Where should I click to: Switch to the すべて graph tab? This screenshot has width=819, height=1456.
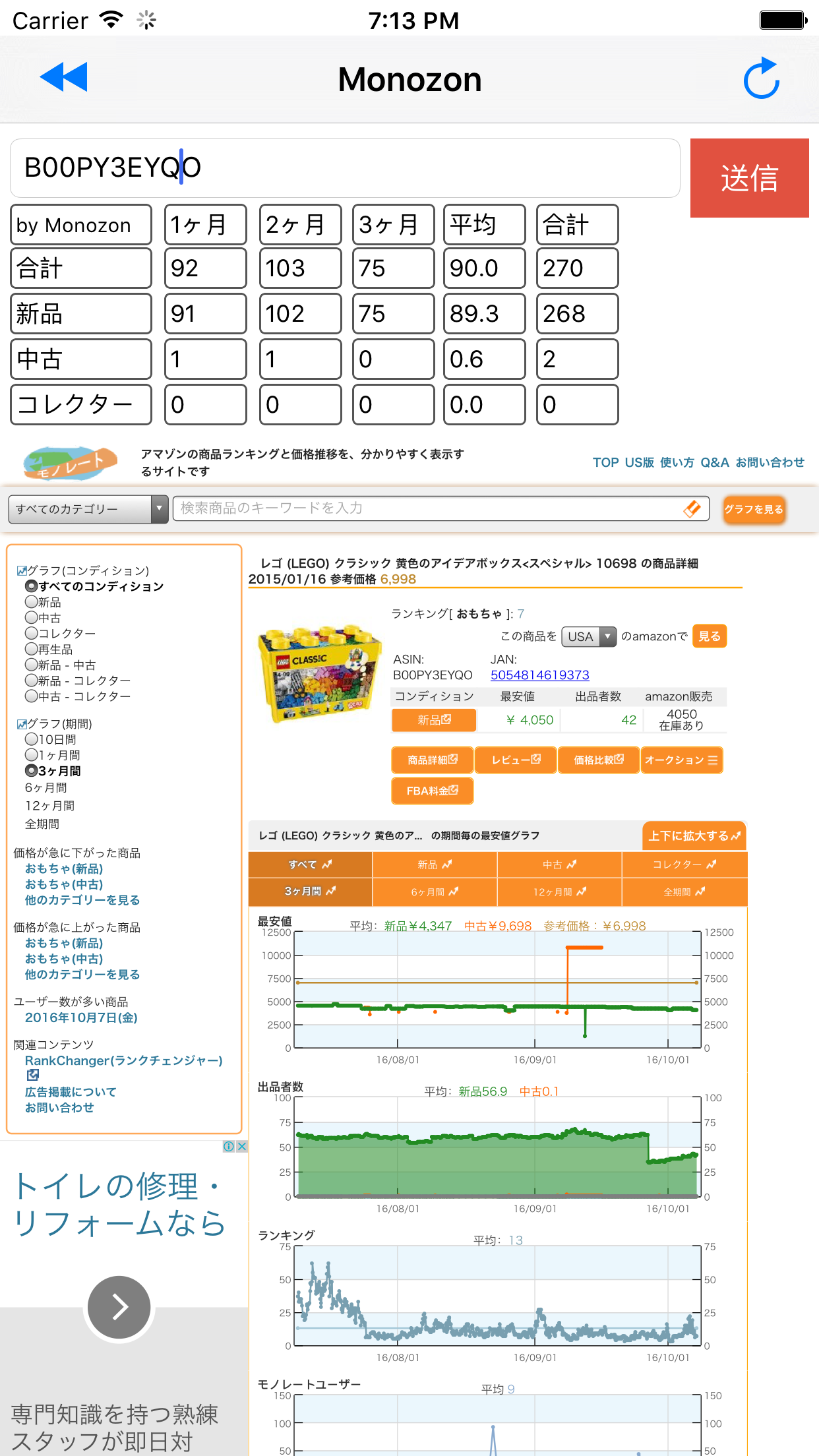[310, 864]
